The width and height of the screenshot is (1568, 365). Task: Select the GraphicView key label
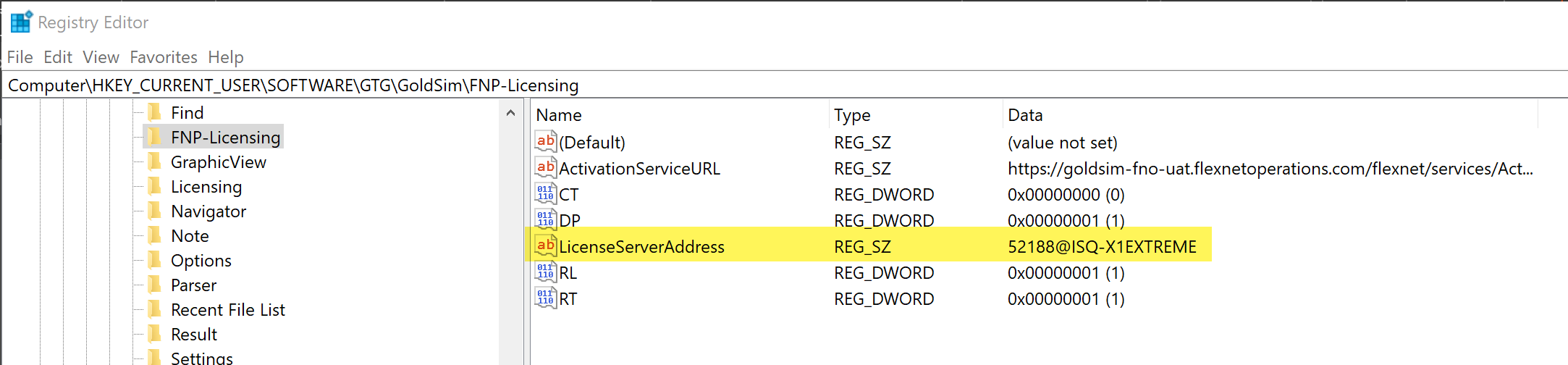[x=219, y=162]
